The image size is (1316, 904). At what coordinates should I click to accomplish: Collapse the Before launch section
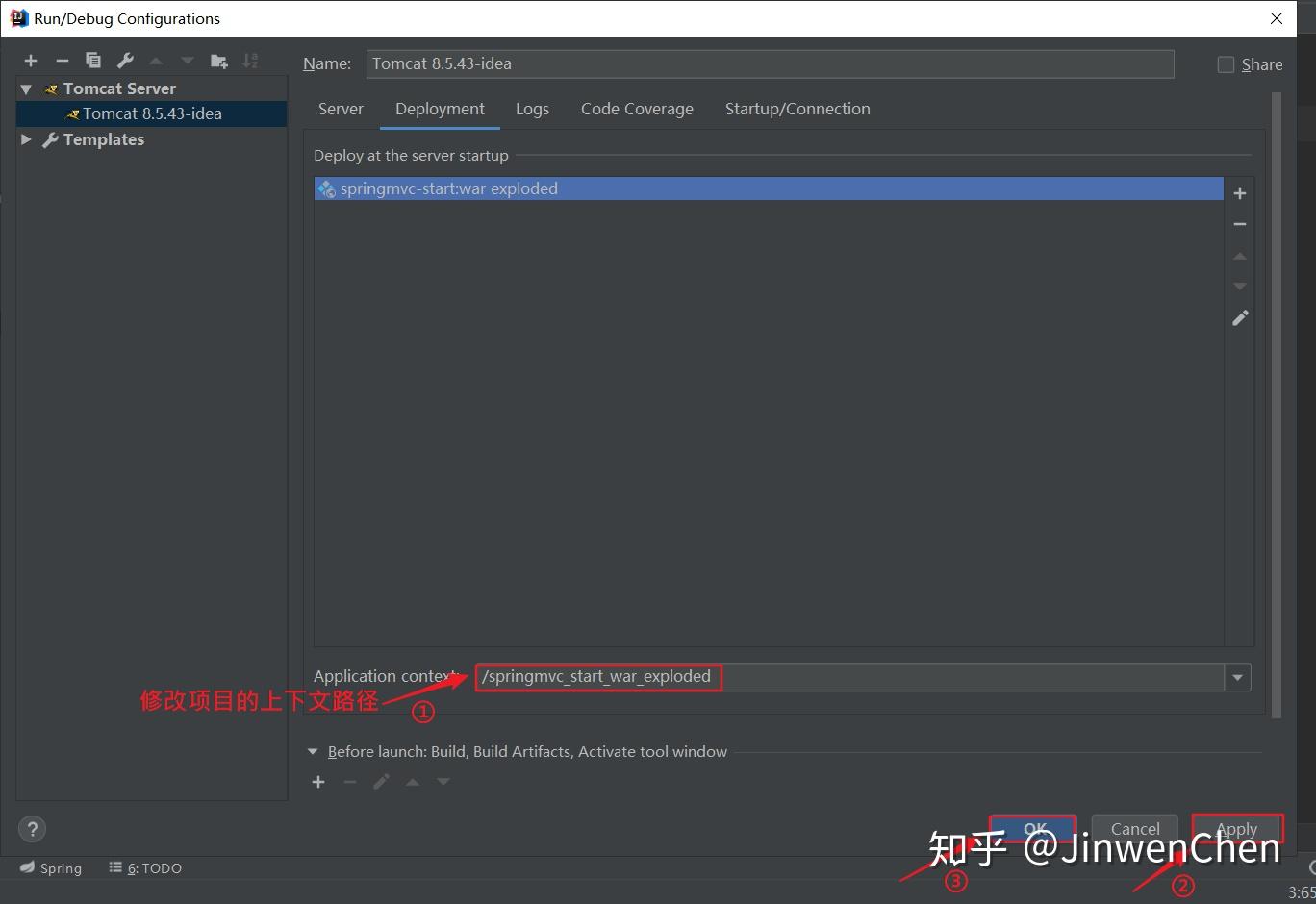pyautogui.click(x=313, y=751)
